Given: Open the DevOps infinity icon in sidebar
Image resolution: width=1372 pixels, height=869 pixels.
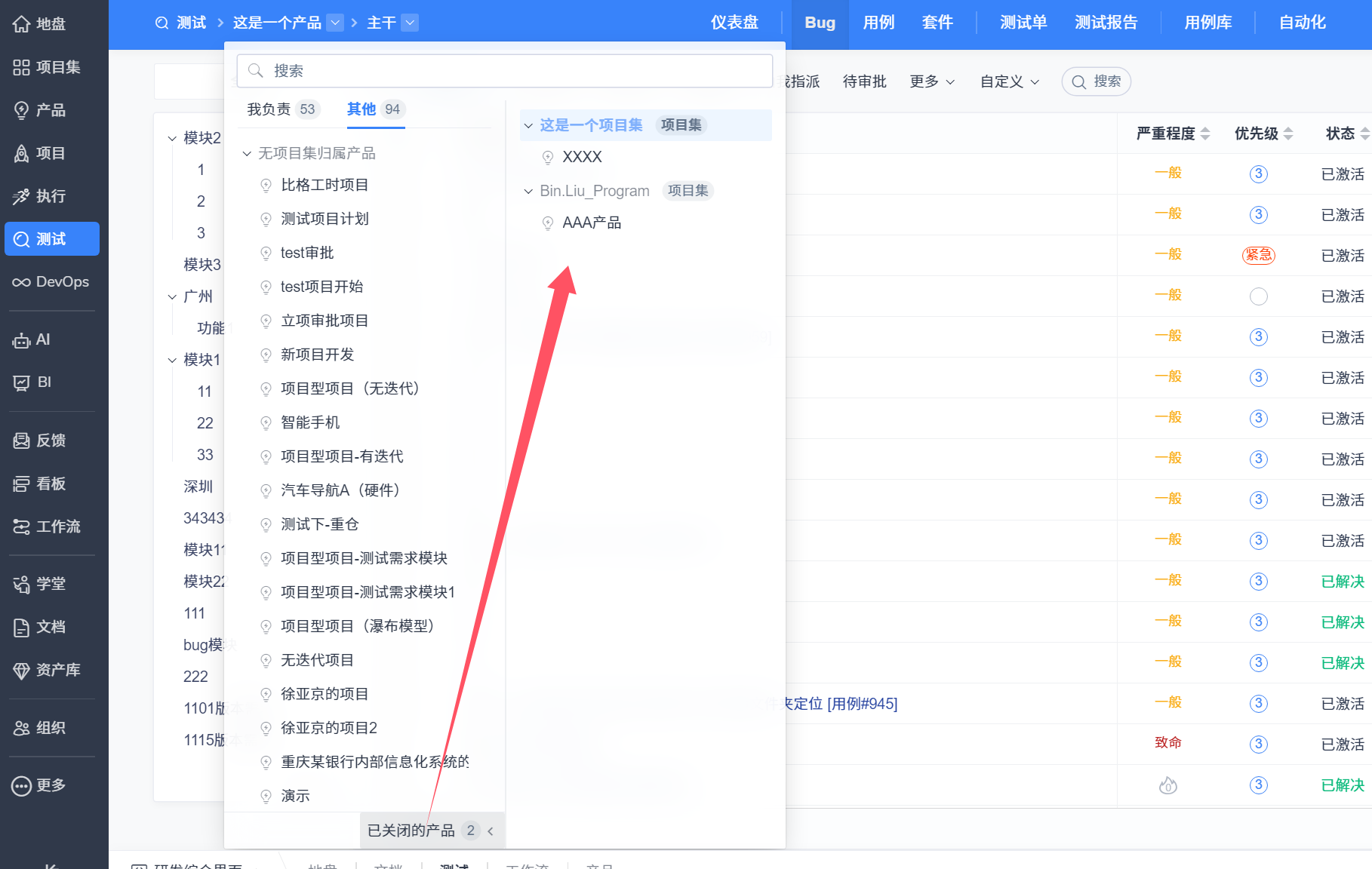Looking at the screenshot, I should point(21,282).
